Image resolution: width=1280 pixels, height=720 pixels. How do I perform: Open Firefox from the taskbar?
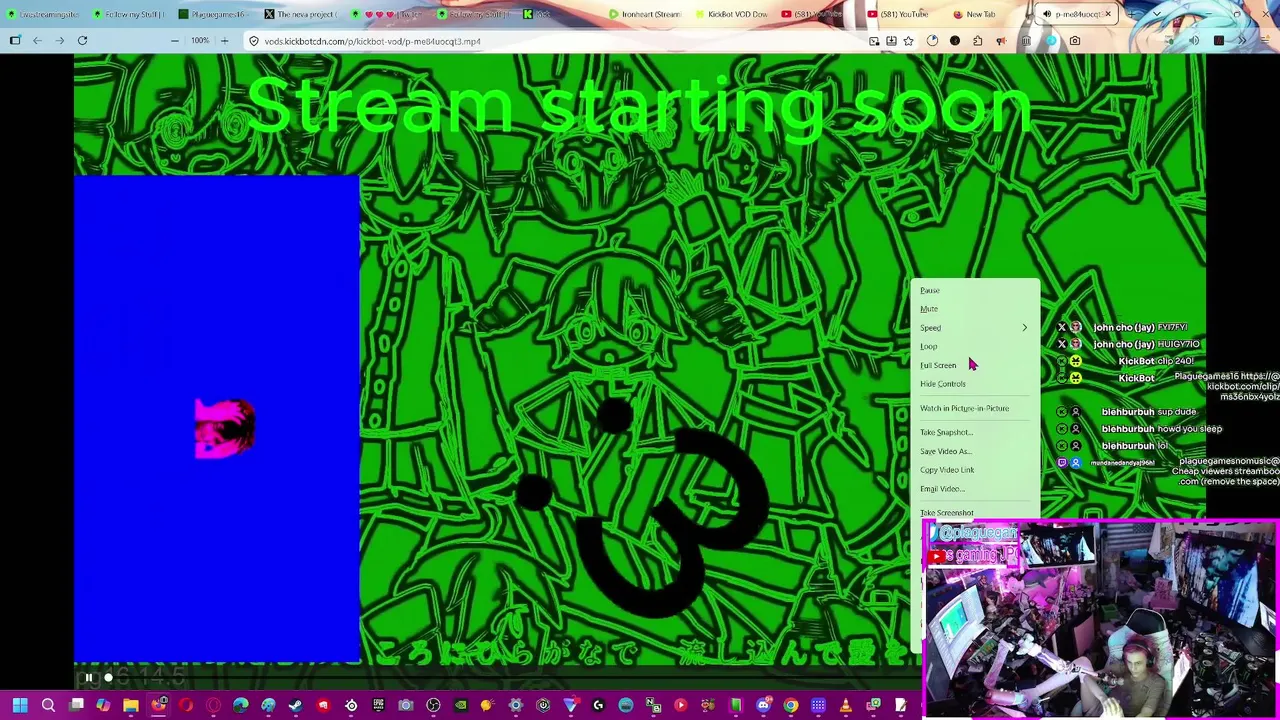coord(158,705)
